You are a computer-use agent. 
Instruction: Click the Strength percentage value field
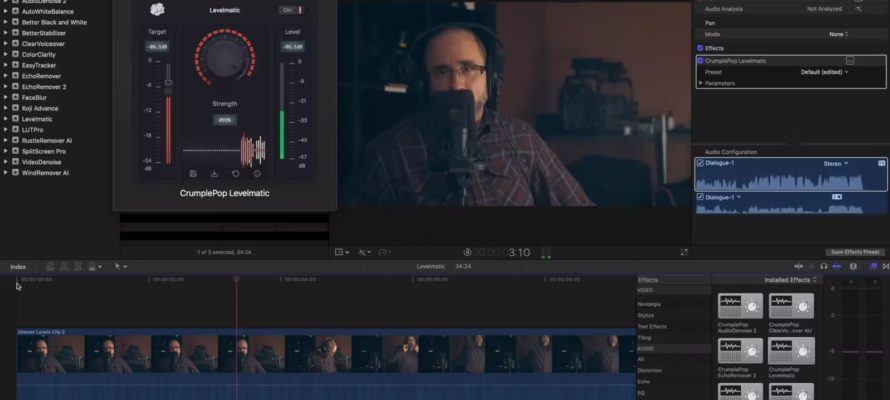pyautogui.click(x=225, y=120)
